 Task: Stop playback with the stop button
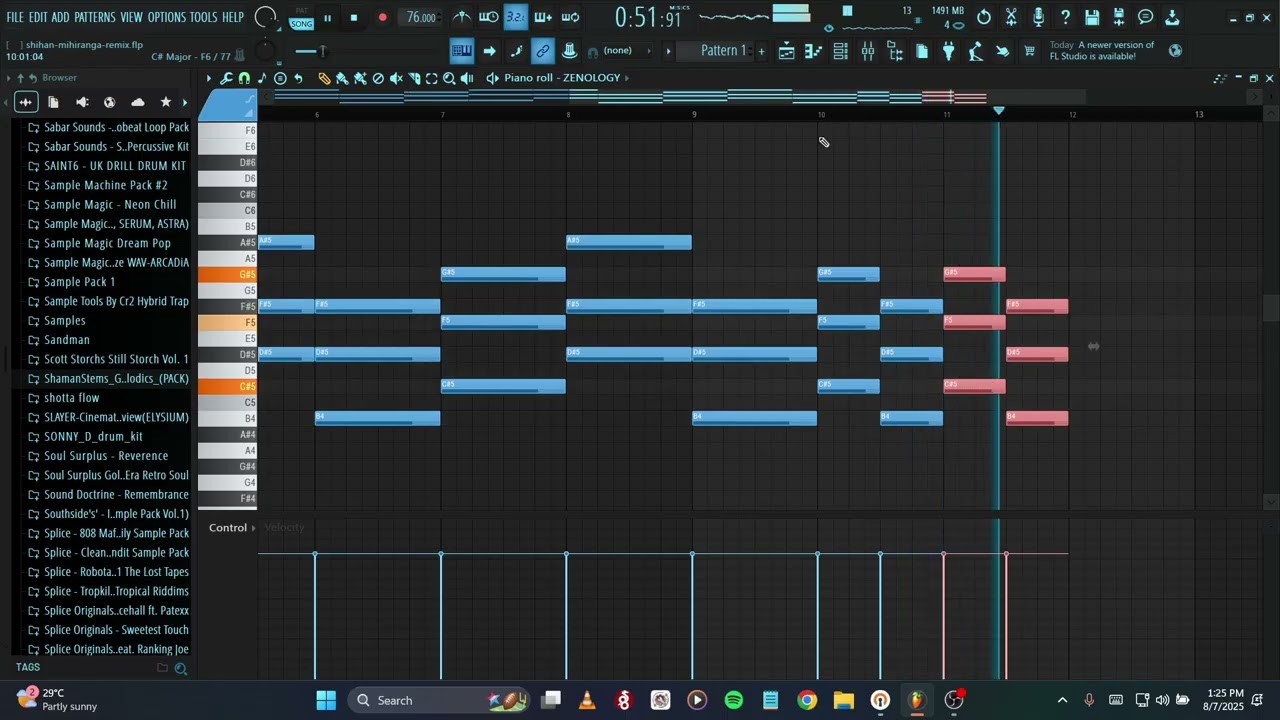(x=354, y=17)
